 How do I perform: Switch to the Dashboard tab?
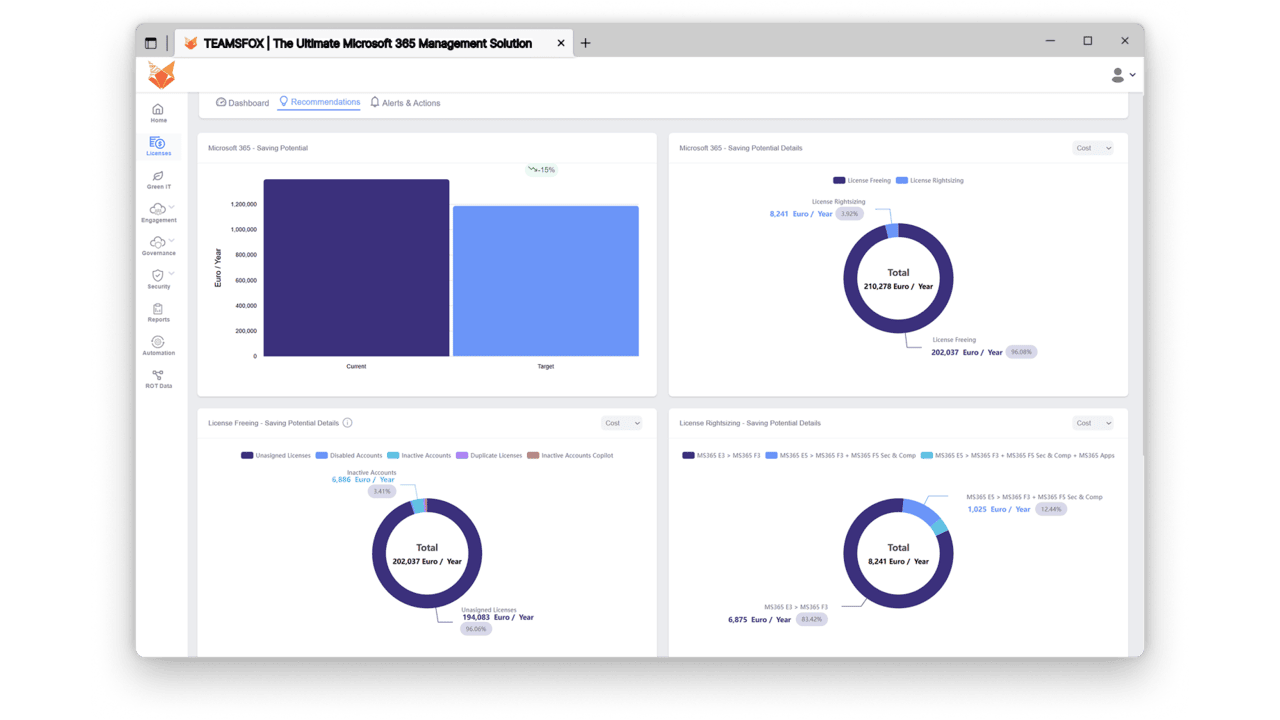[242, 103]
